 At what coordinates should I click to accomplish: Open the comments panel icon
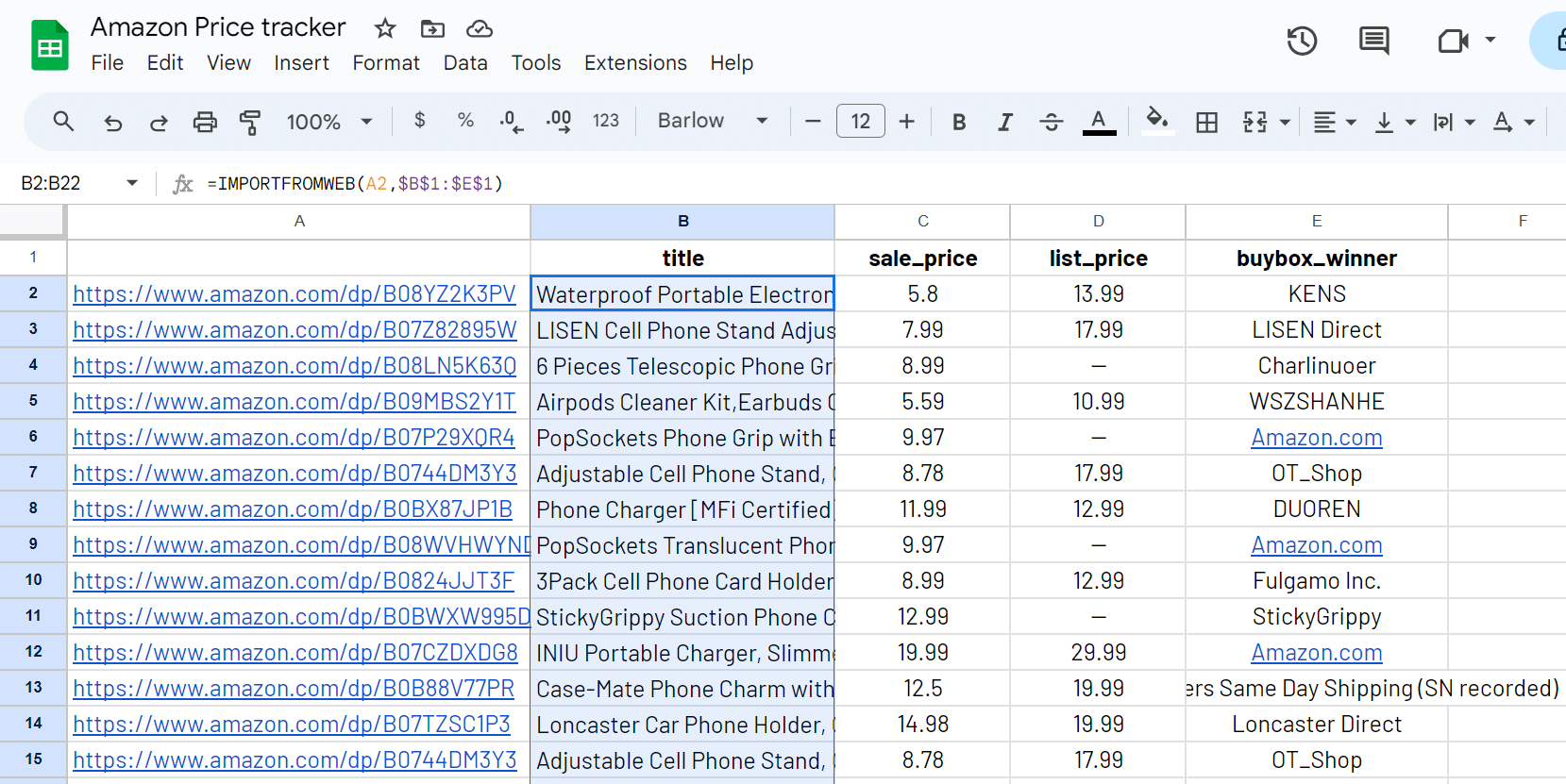(1373, 41)
